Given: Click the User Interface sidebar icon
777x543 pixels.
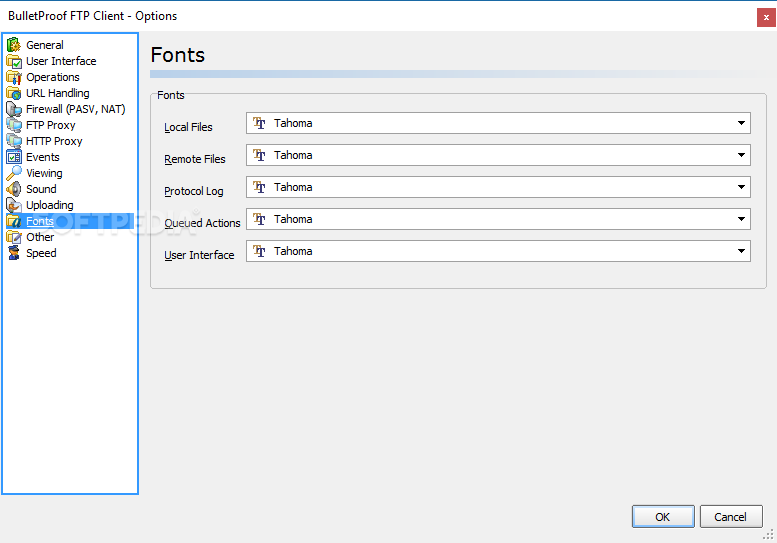Looking at the screenshot, I should click(14, 61).
